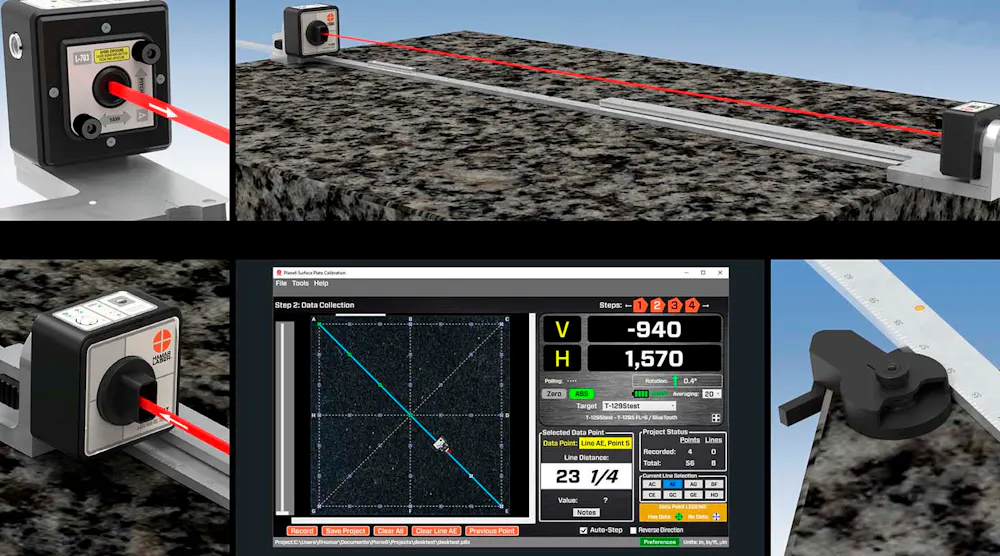Click the vertical scrollbar right of the grid

(532, 414)
